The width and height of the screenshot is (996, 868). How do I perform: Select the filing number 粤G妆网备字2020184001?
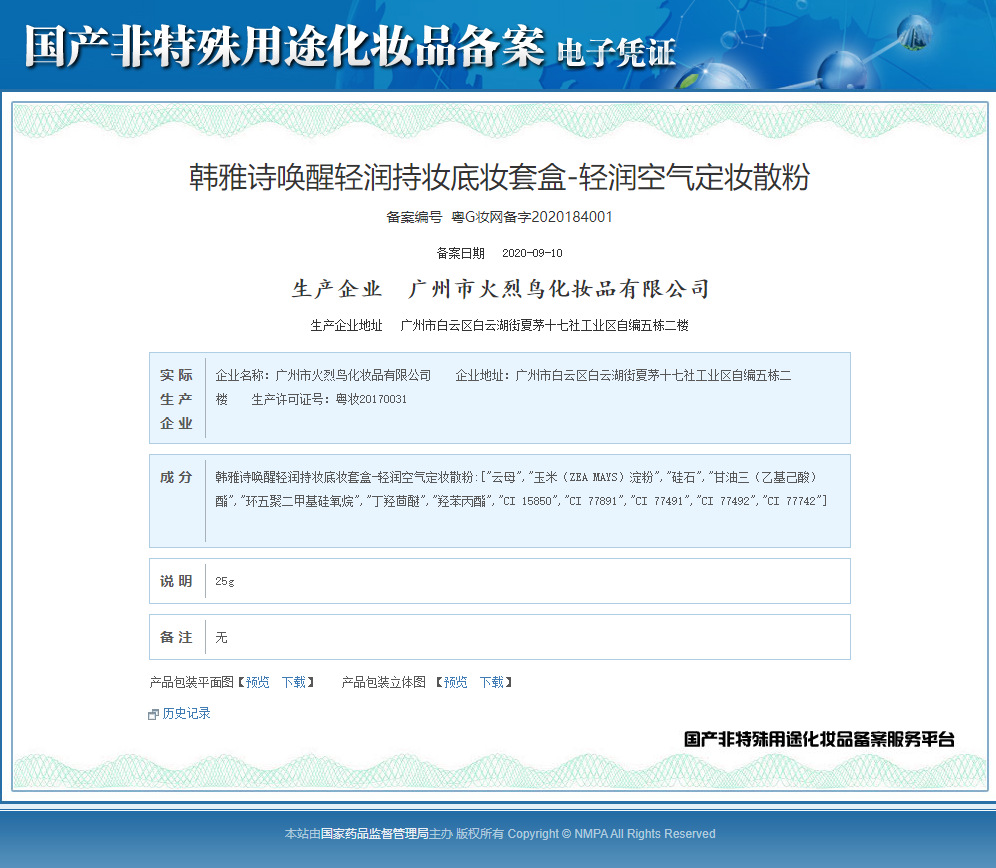coord(532,217)
